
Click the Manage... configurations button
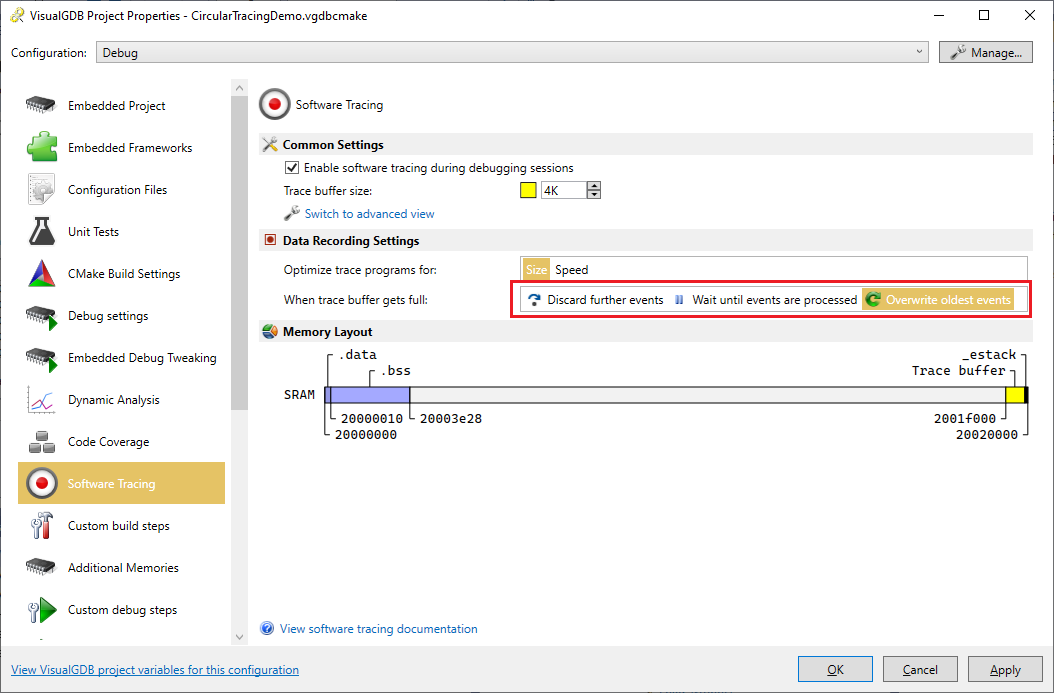pyautogui.click(x=985, y=52)
